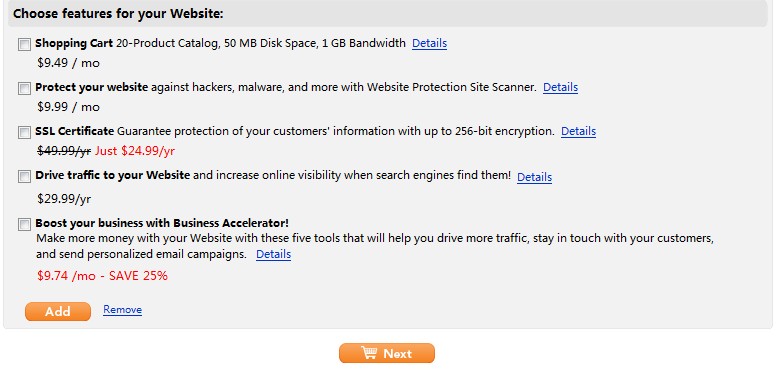Click the shopping cart icon on Next button
Image resolution: width=777 pixels, height=377 pixels.
tap(369, 353)
